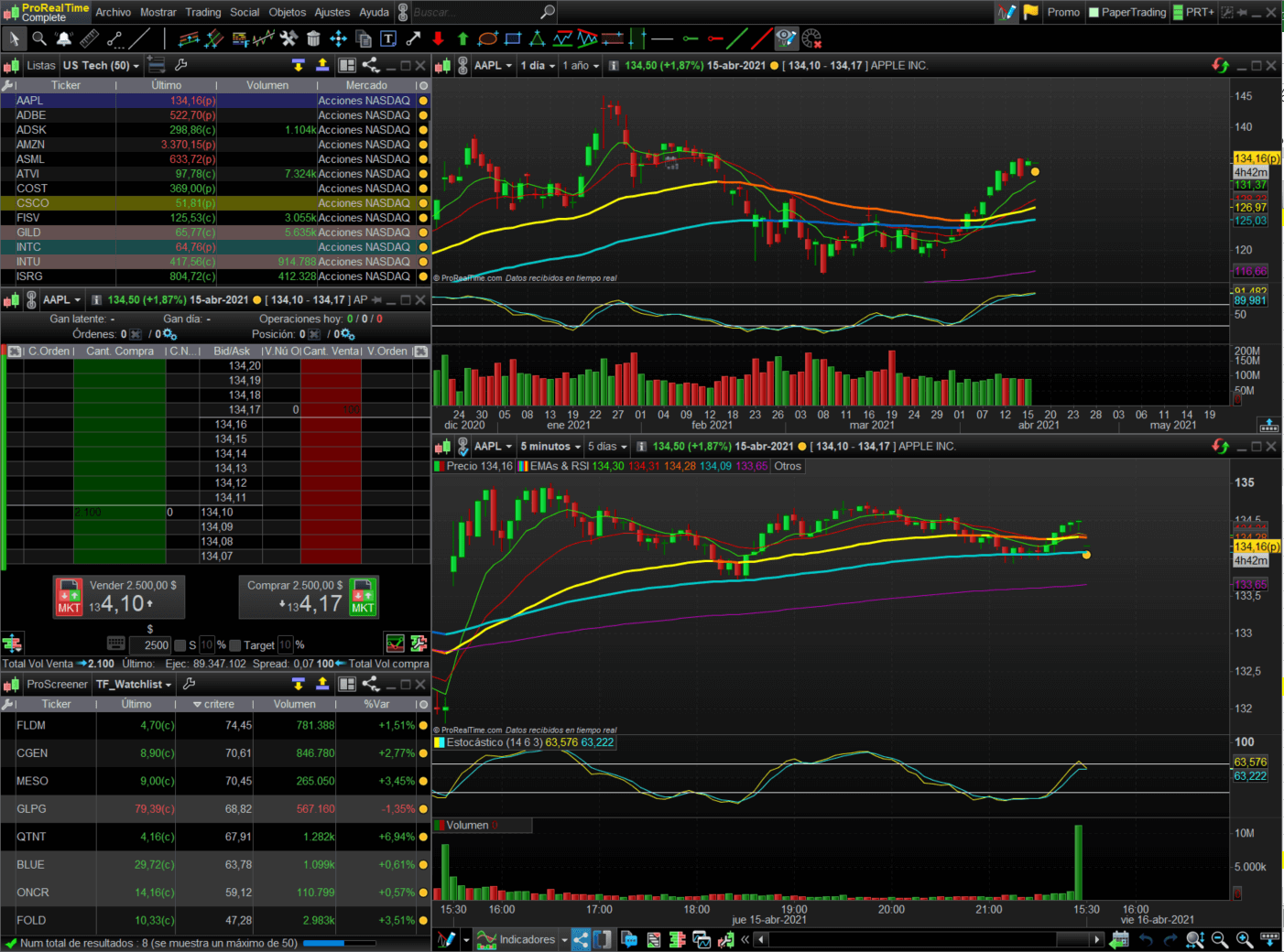Screen dimensions: 1284x952
Task: Click the Promo button
Action: pos(1063,12)
